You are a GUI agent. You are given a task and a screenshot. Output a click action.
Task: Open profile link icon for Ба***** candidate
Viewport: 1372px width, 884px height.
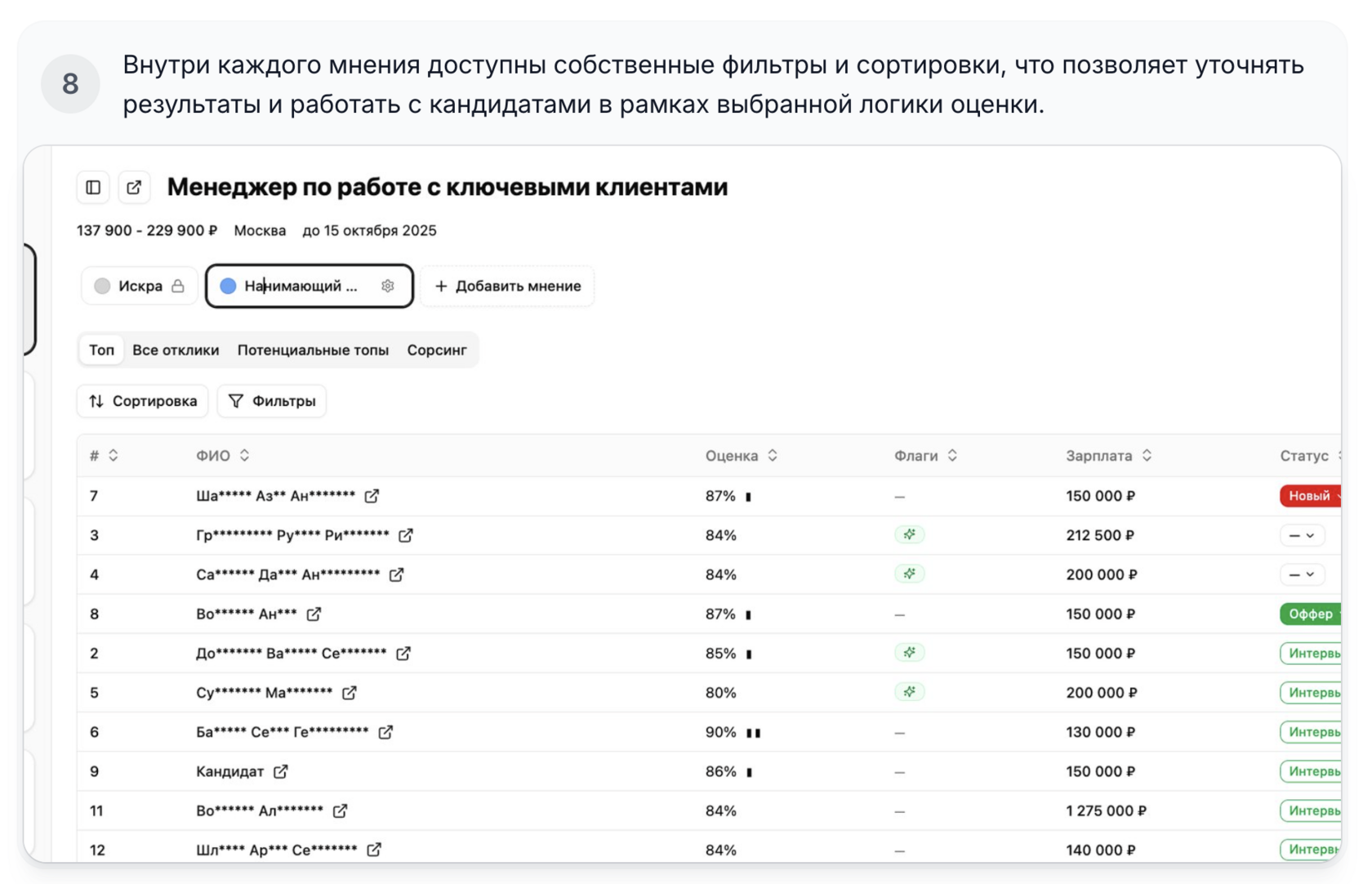click(x=385, y=732)
